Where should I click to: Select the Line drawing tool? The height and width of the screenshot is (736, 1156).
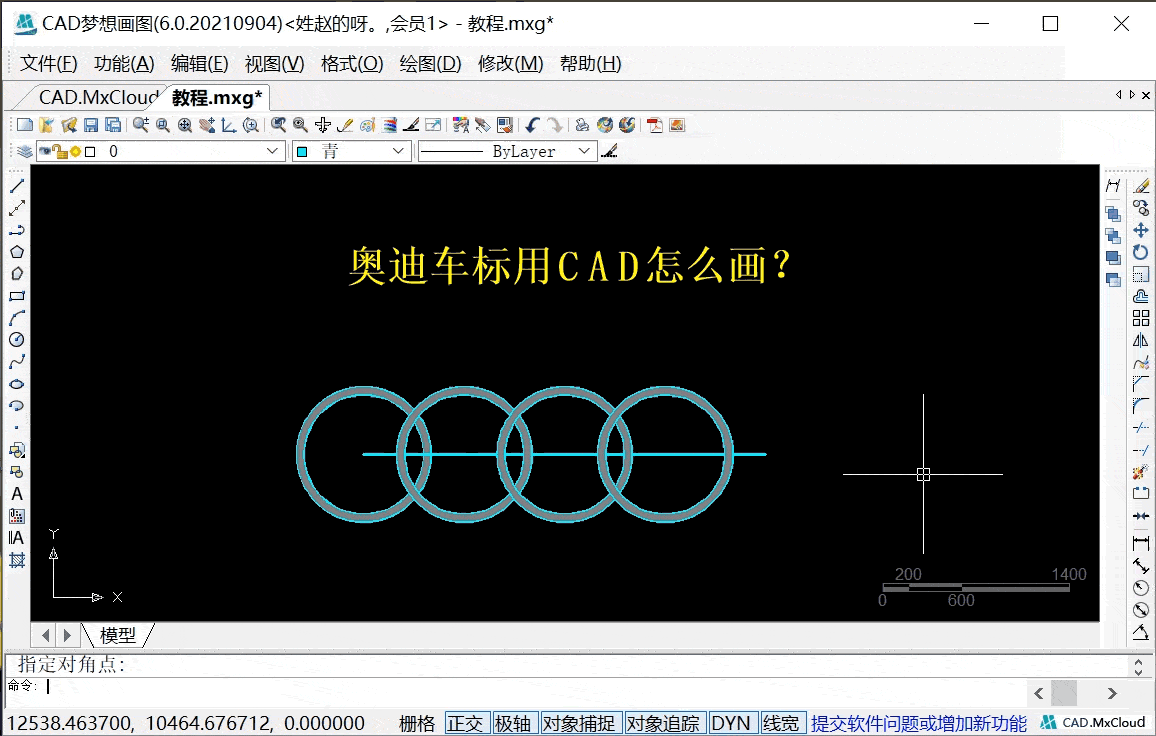17,186
